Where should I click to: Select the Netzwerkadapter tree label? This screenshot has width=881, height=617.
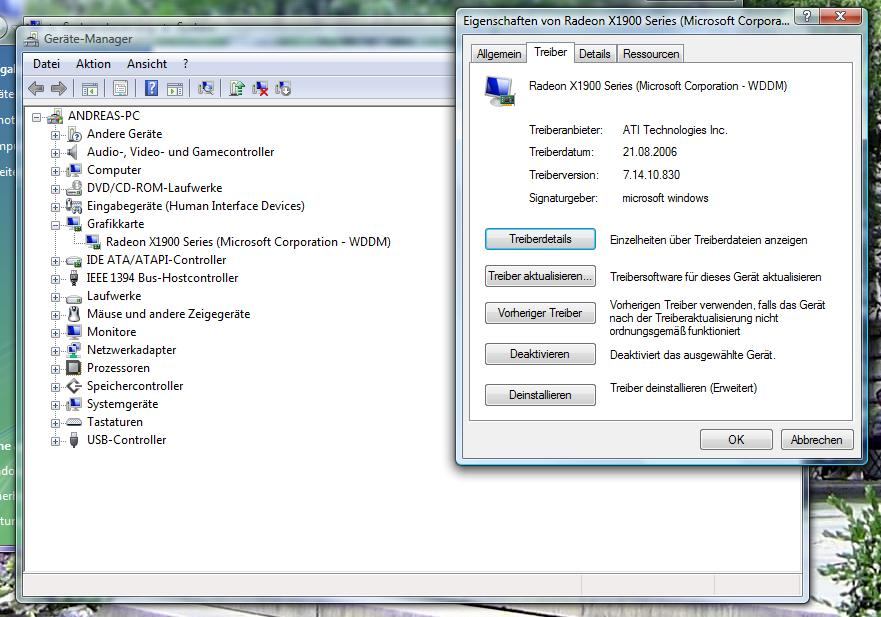pos(131,350)
